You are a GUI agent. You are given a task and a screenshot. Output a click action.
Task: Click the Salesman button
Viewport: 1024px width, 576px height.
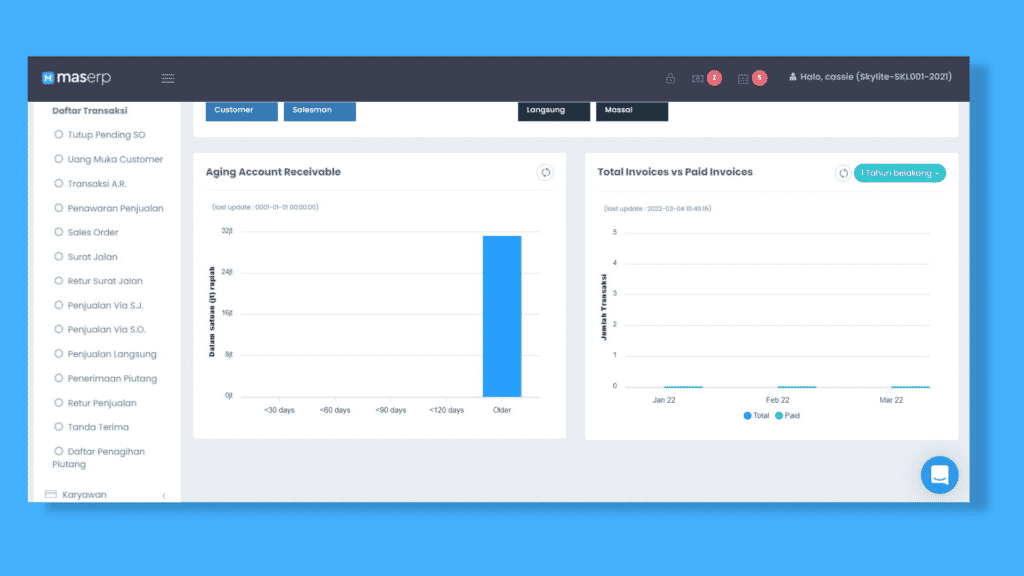(x=319, y=111)
